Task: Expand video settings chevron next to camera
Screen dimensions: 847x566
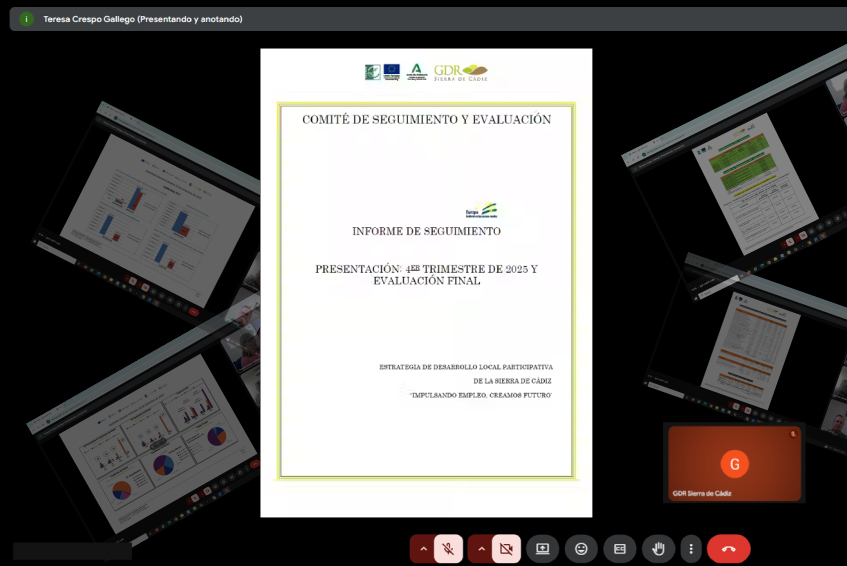Action: pos(480,548)
